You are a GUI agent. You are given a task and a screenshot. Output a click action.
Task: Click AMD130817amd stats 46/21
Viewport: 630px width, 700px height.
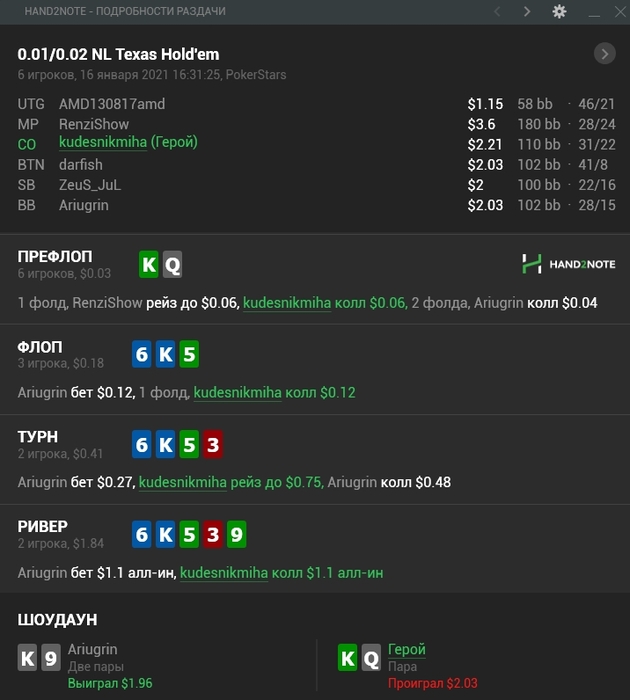[597, 104]
